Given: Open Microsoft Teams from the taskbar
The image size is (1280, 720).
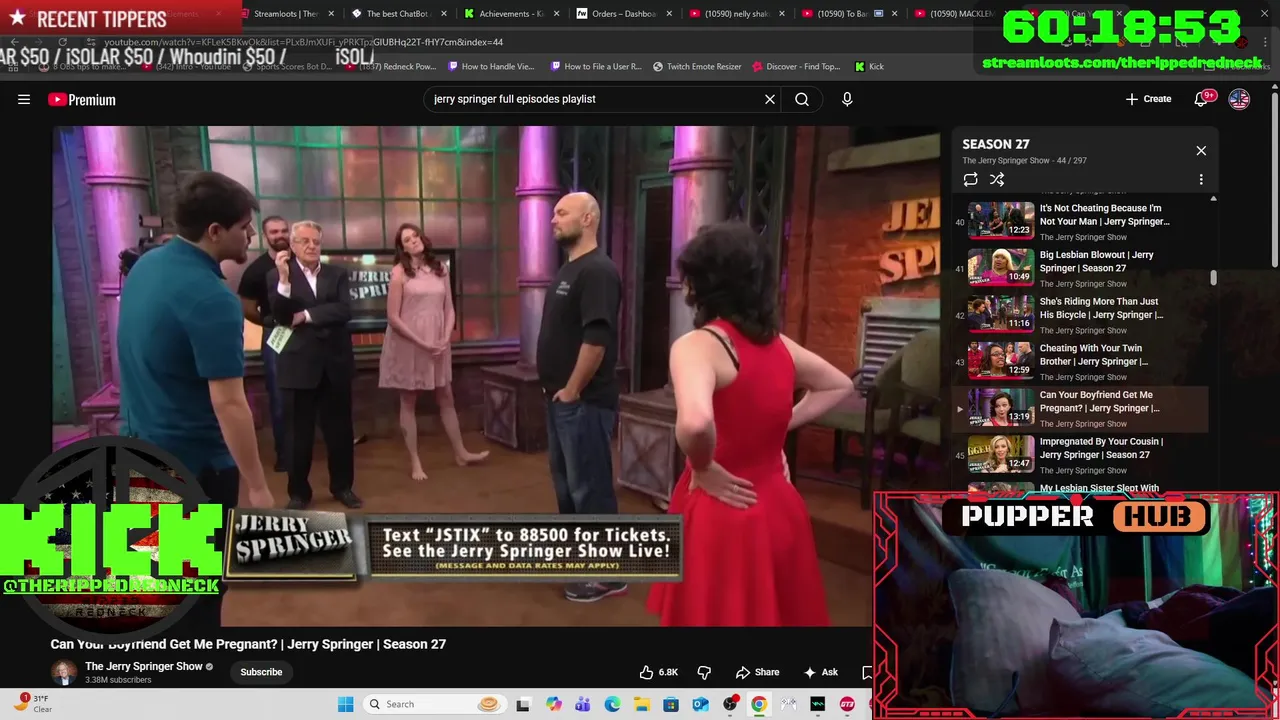Looking at the screenshot, I should pyautogui.click(x=583, y=704).
